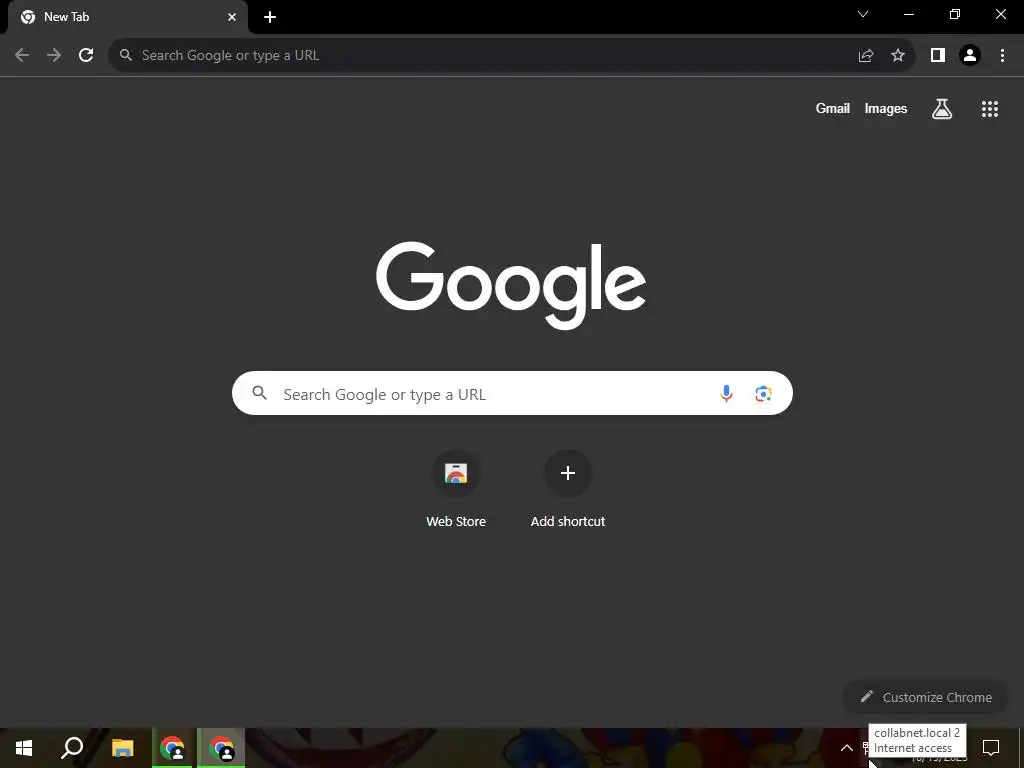Add a new shortcut tile
Screen dimensions: 1024x768
pyautogui.click(x=568, y=490)
